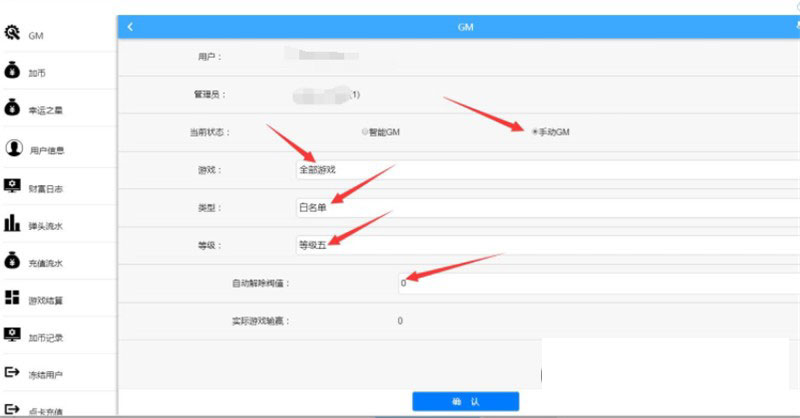Click the back arrow in GM header
Screen dimensions: 800x418
coord(130,26)
